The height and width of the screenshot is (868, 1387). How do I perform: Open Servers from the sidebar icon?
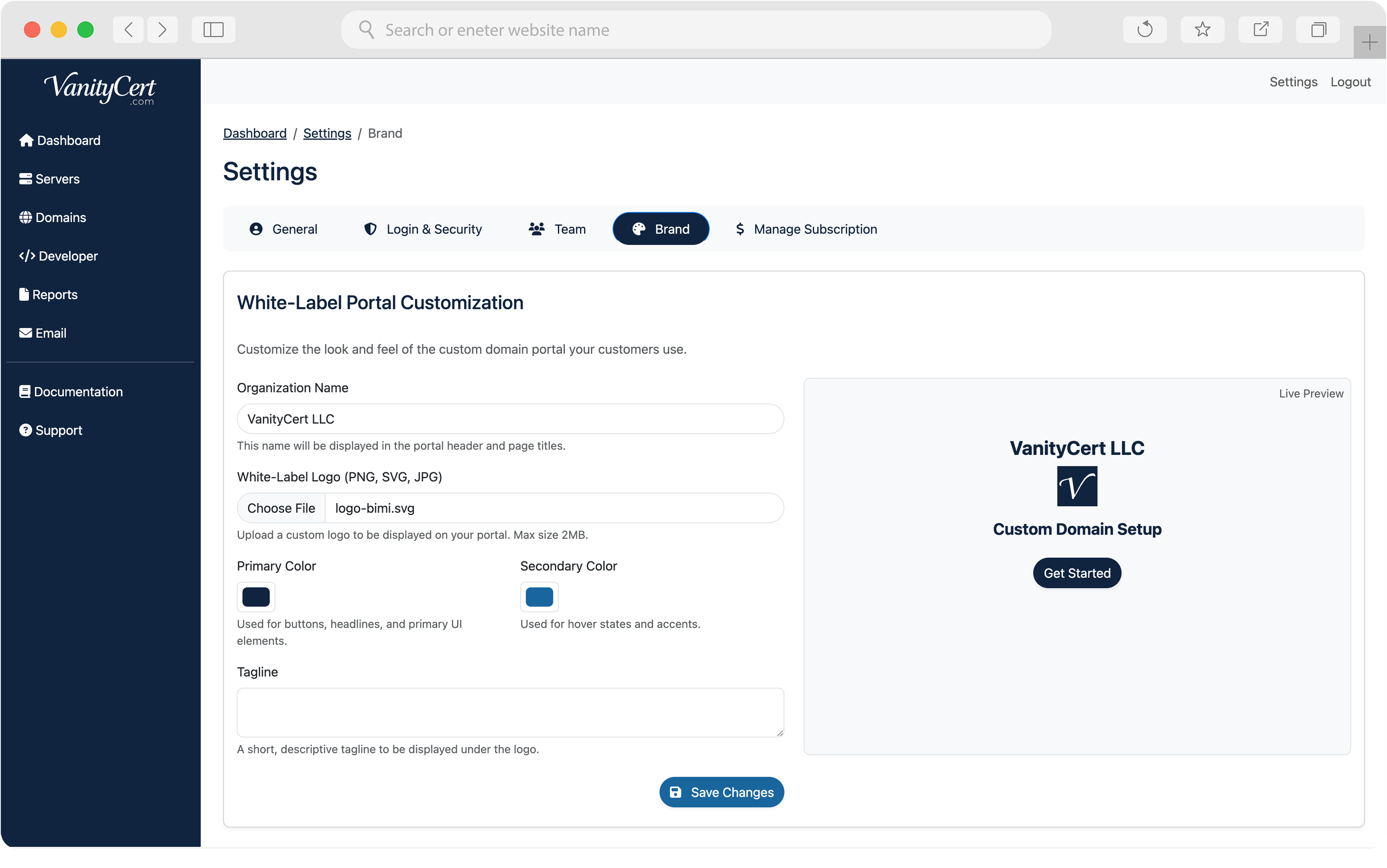point(25,179)
